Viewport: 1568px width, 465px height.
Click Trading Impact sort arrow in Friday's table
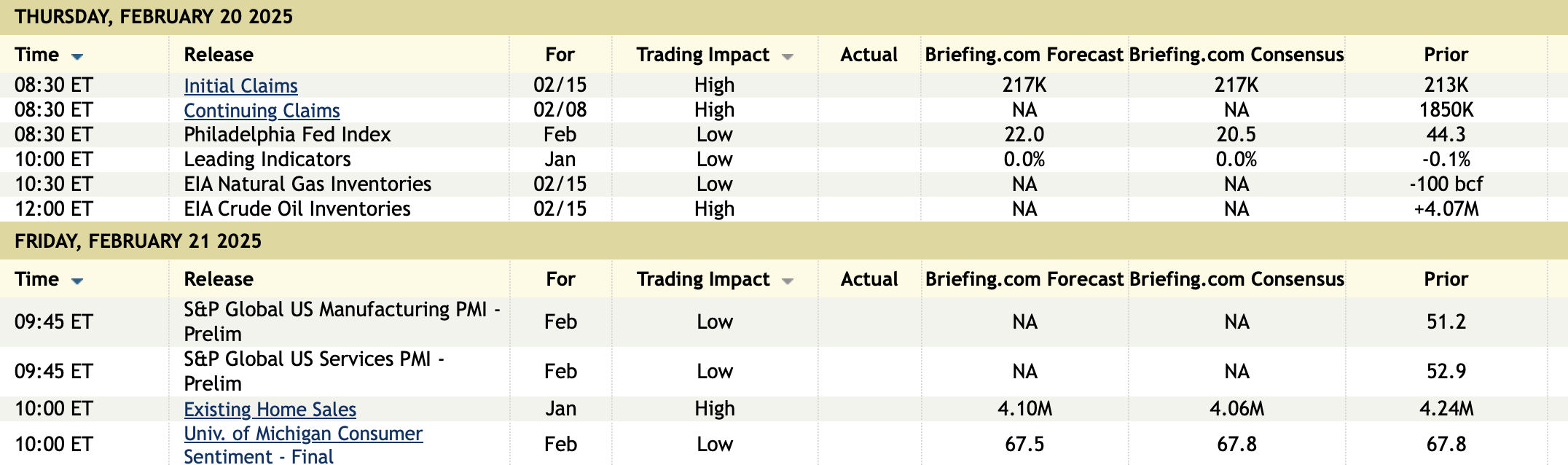tap(787, 281)
